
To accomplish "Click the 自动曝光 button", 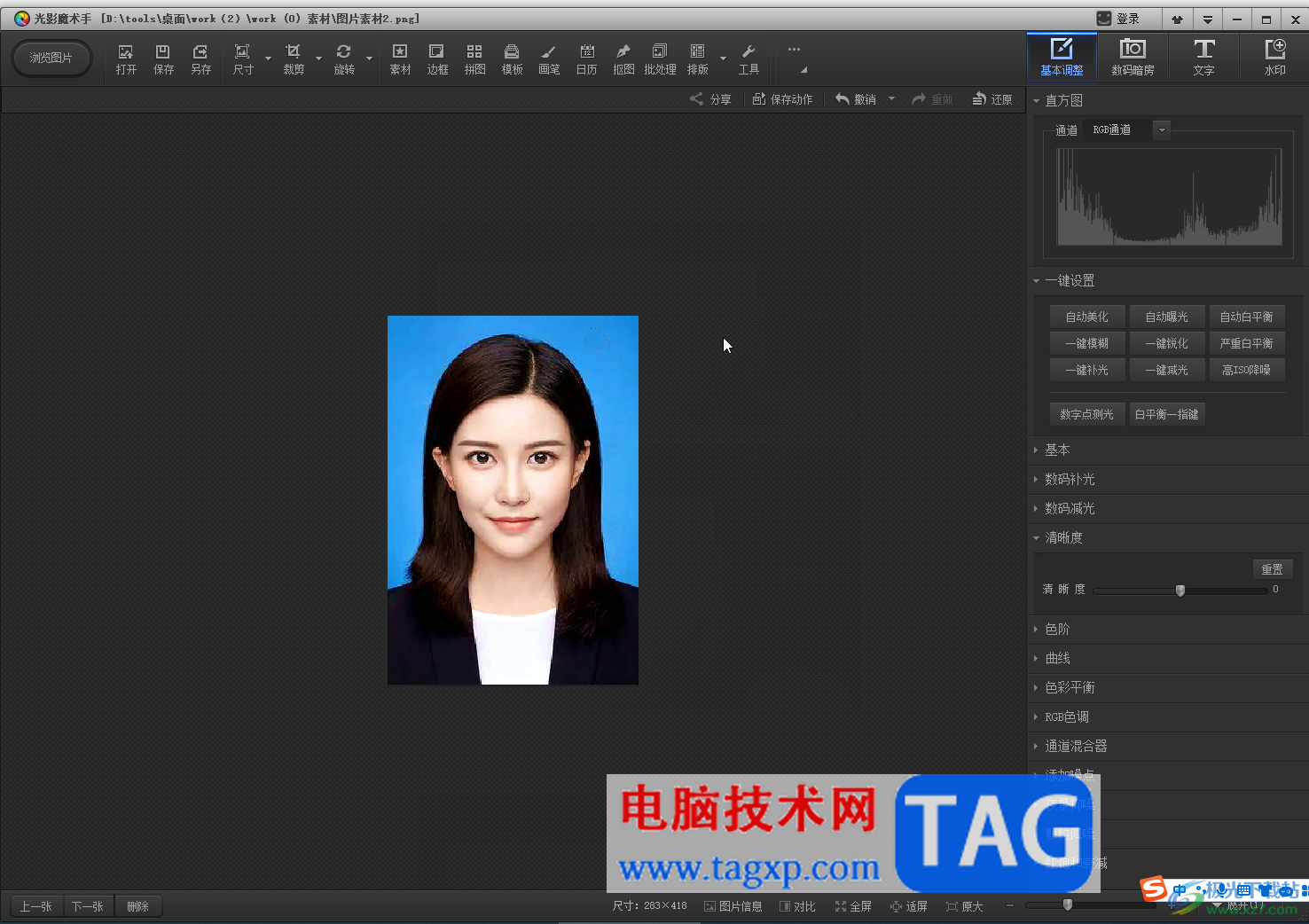I will click(1167, 317).
